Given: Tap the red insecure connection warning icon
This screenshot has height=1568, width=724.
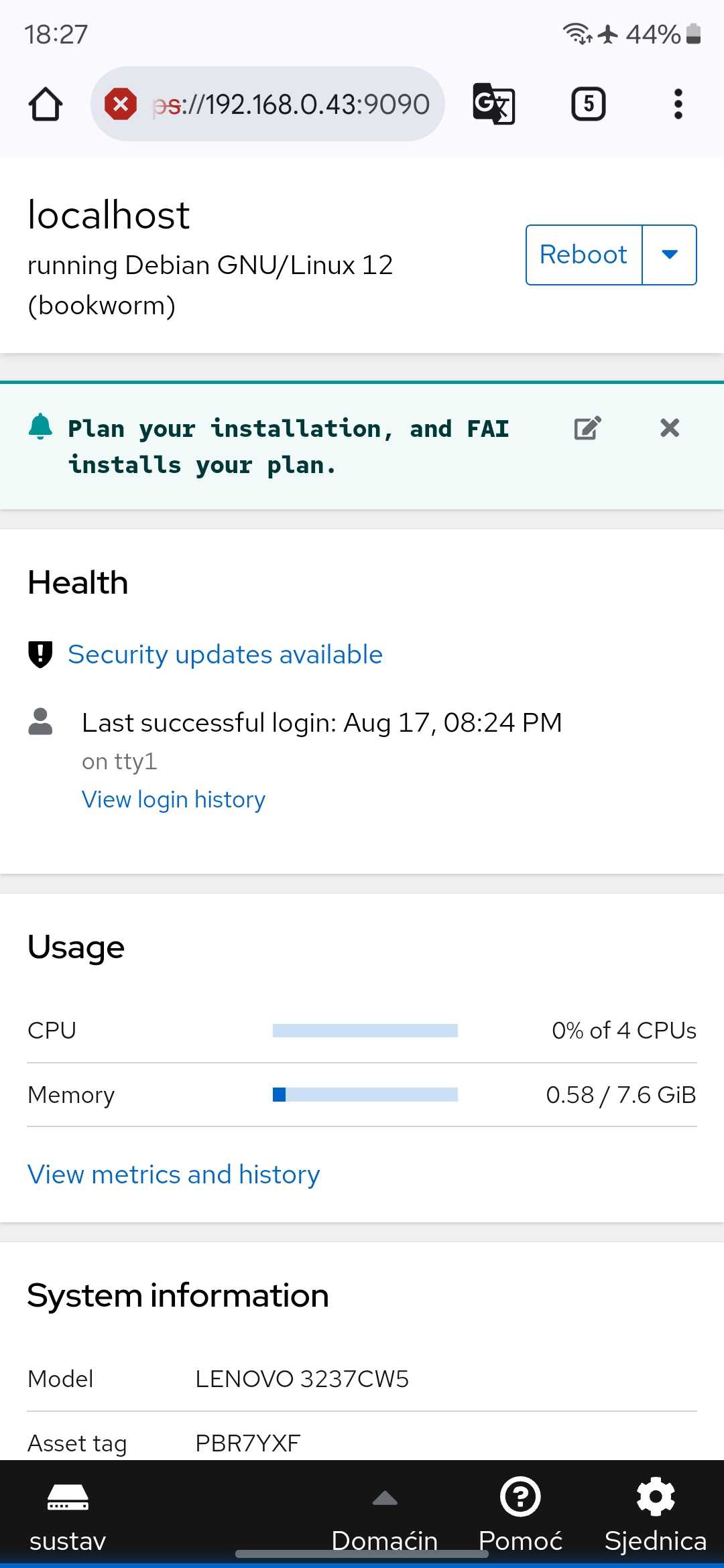Looking at the screenshot, I should (121, 104).
